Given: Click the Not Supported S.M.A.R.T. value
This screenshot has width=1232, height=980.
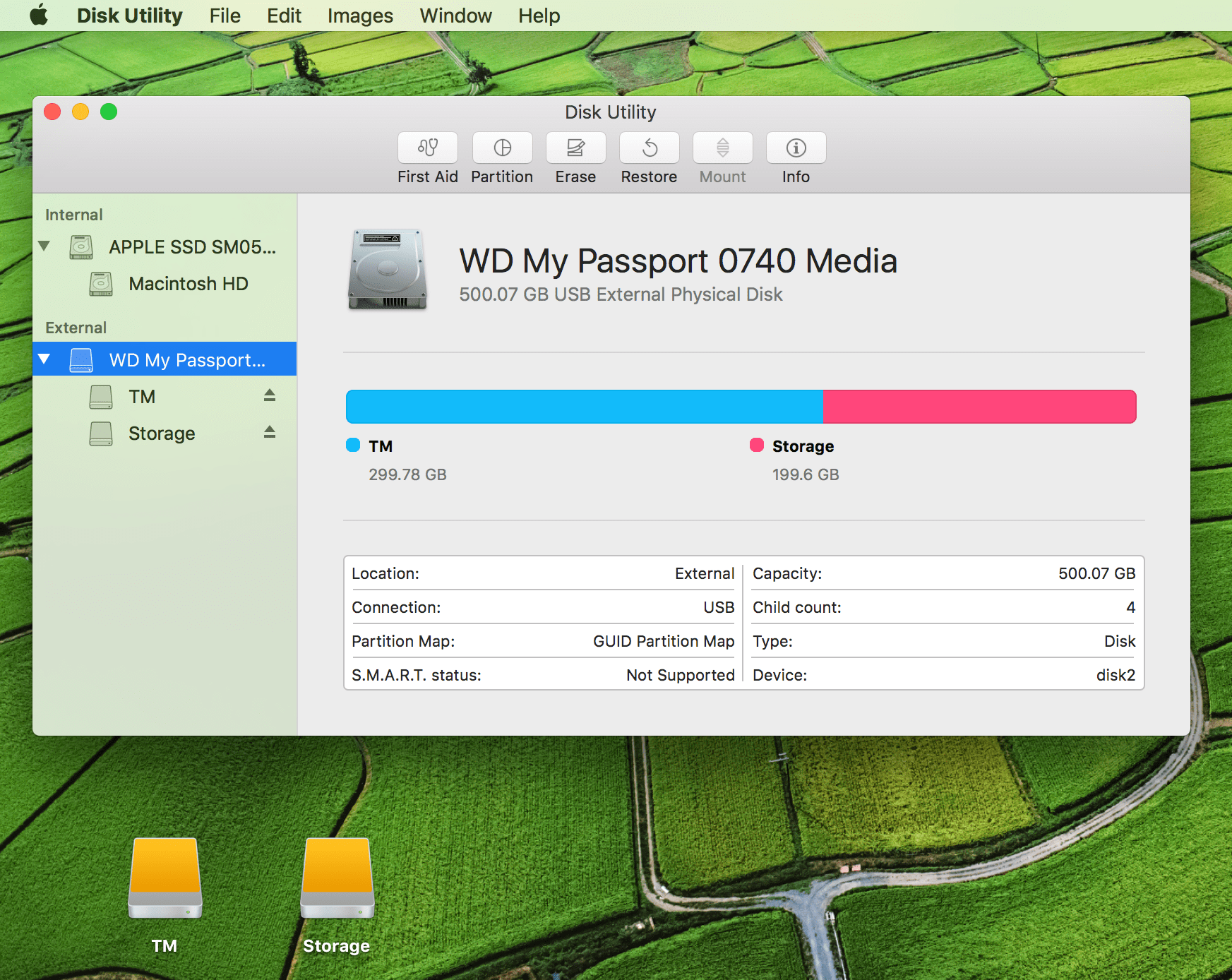Looking at the screenshot, I should tap(680, 675).
